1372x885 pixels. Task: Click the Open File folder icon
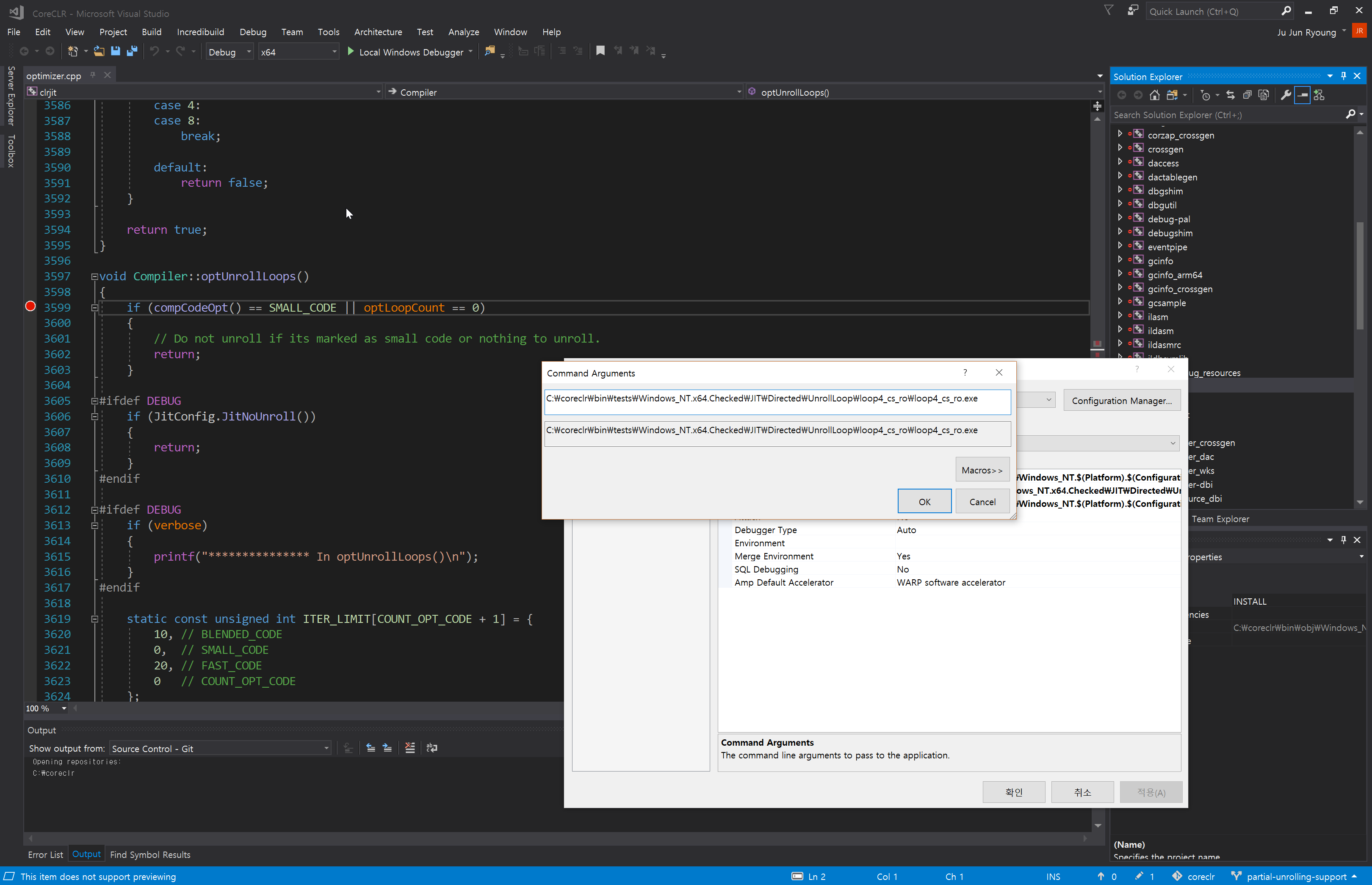[x=99, y=51]
